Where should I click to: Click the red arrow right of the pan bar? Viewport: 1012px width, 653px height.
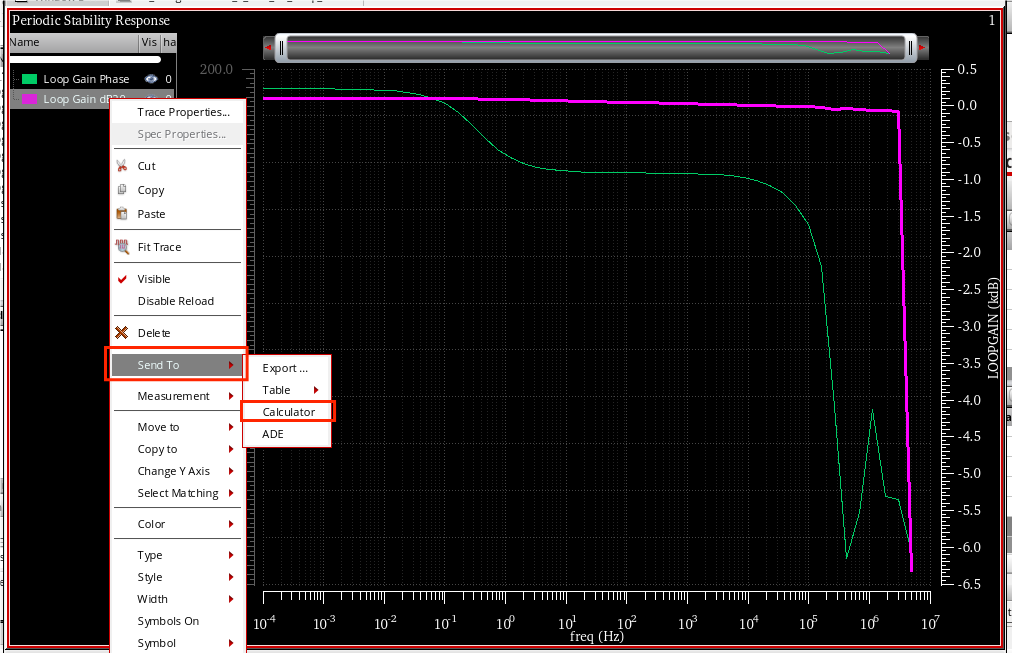(921, 46)
